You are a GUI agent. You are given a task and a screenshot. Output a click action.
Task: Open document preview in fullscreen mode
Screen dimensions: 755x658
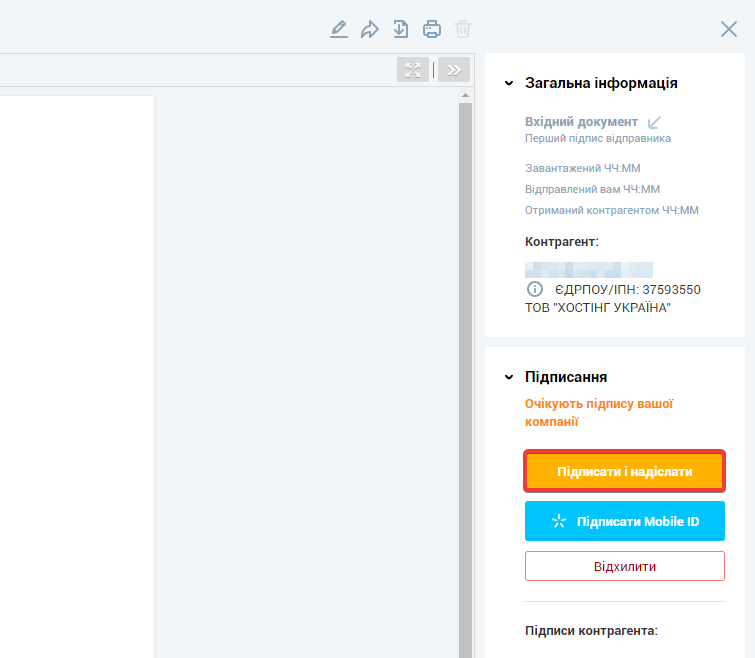tap(413, 69)
